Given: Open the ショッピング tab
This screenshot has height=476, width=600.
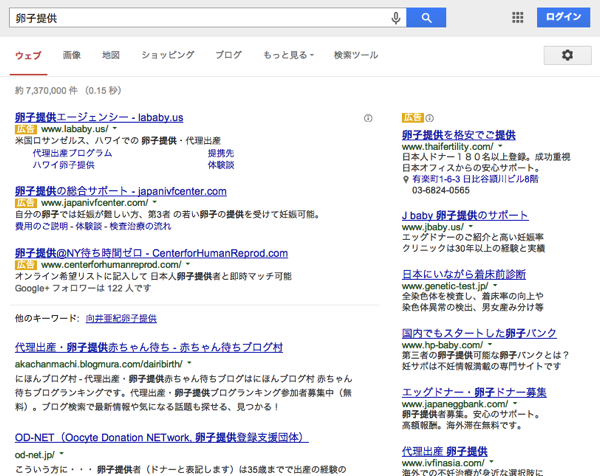Looking at the screenshot, I should tap(168, 55).
